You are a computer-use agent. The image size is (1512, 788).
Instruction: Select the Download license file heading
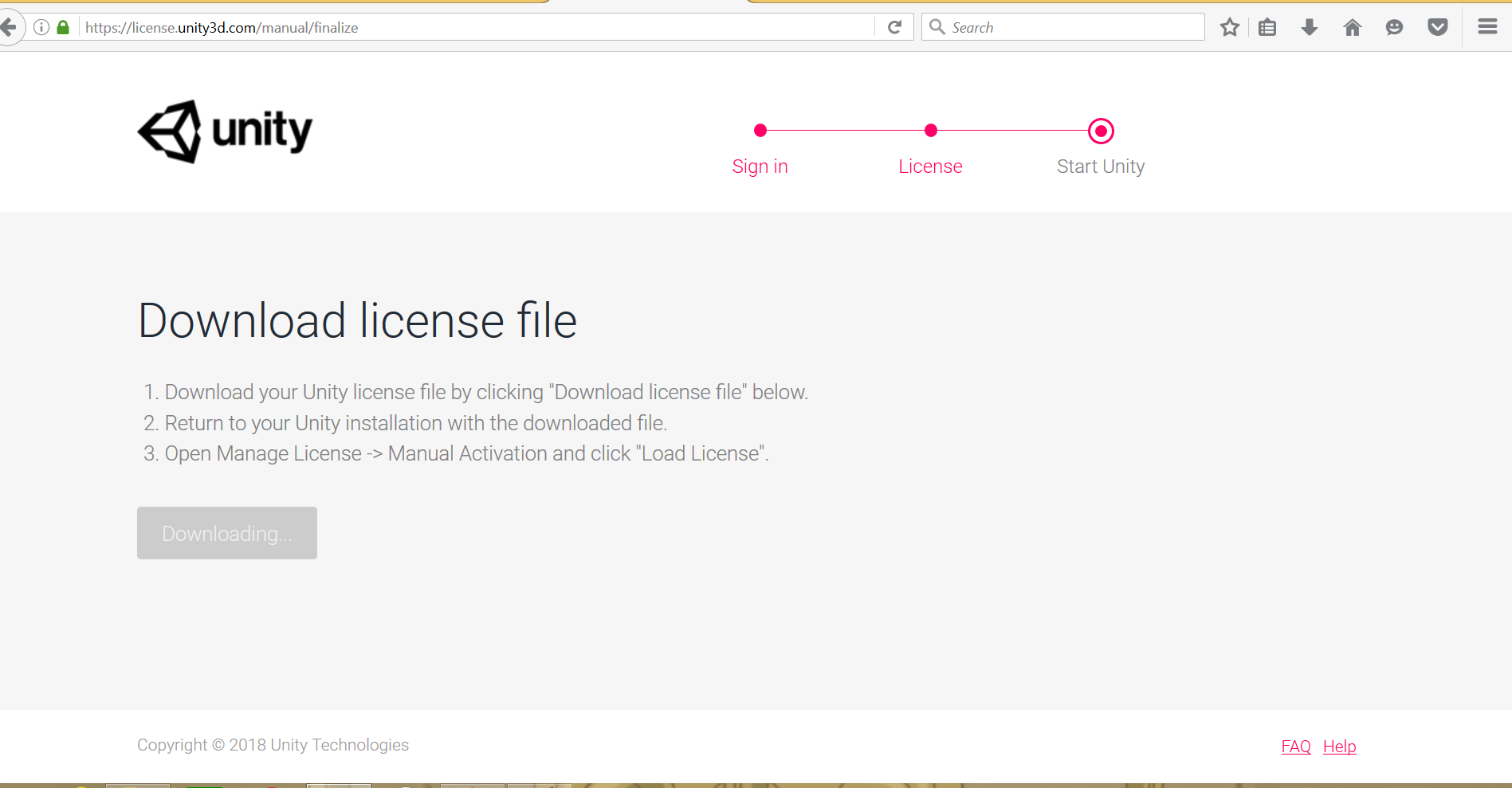[x=358, y=321]
